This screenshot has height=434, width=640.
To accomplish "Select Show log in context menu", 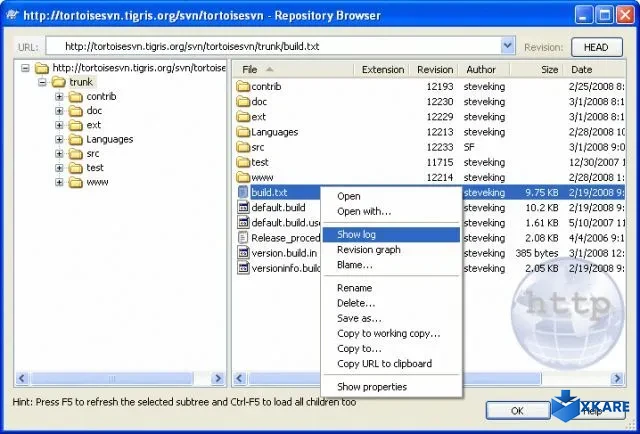I will (x=391, y=234).
